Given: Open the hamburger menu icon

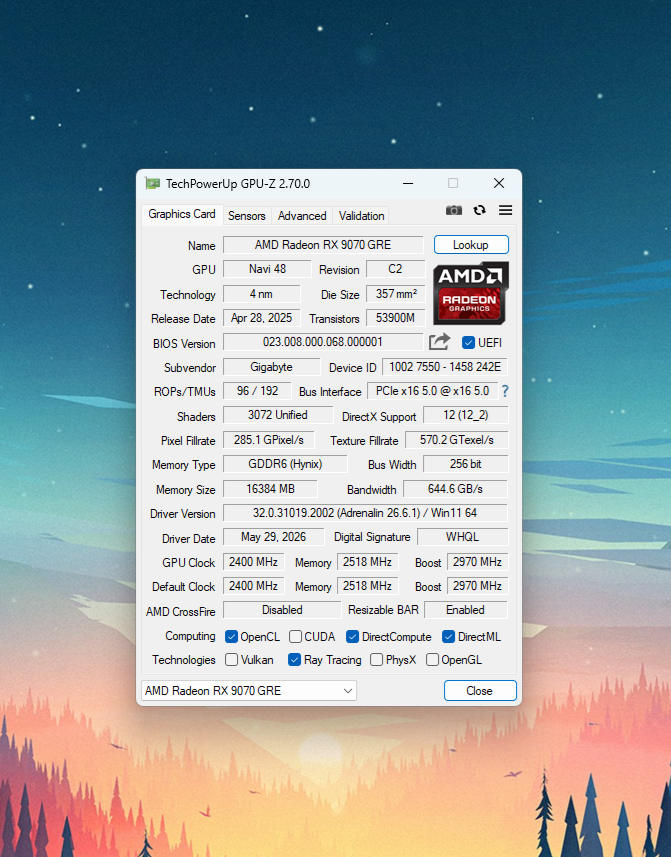Looking at the screenshot, I should (505, 210).
